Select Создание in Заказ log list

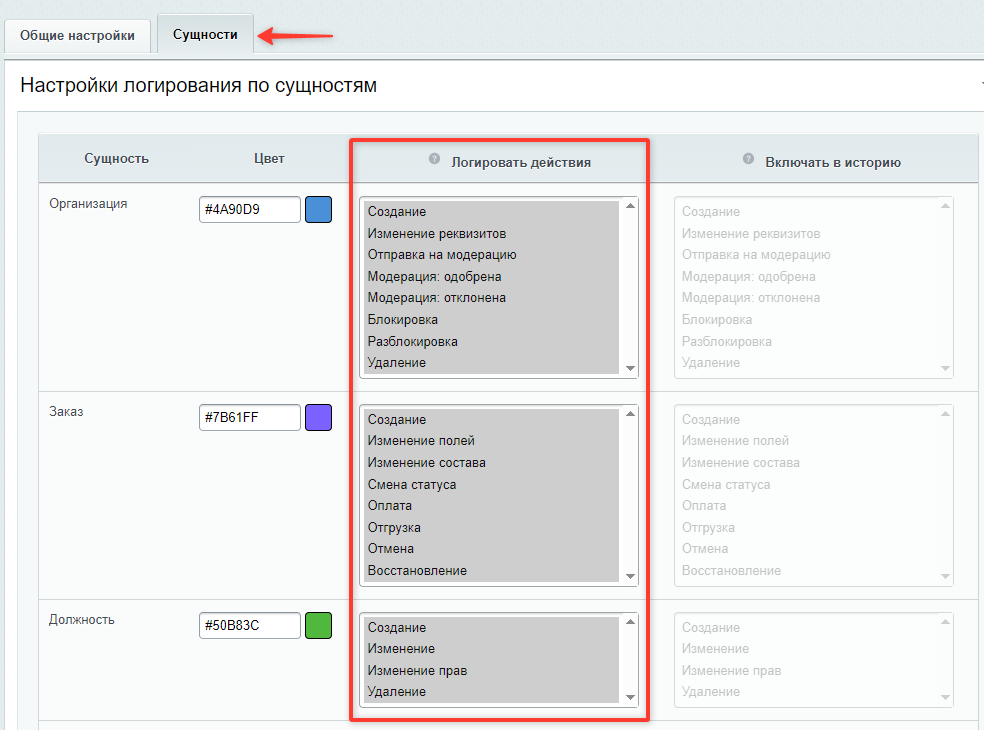[x=491, y=419]
